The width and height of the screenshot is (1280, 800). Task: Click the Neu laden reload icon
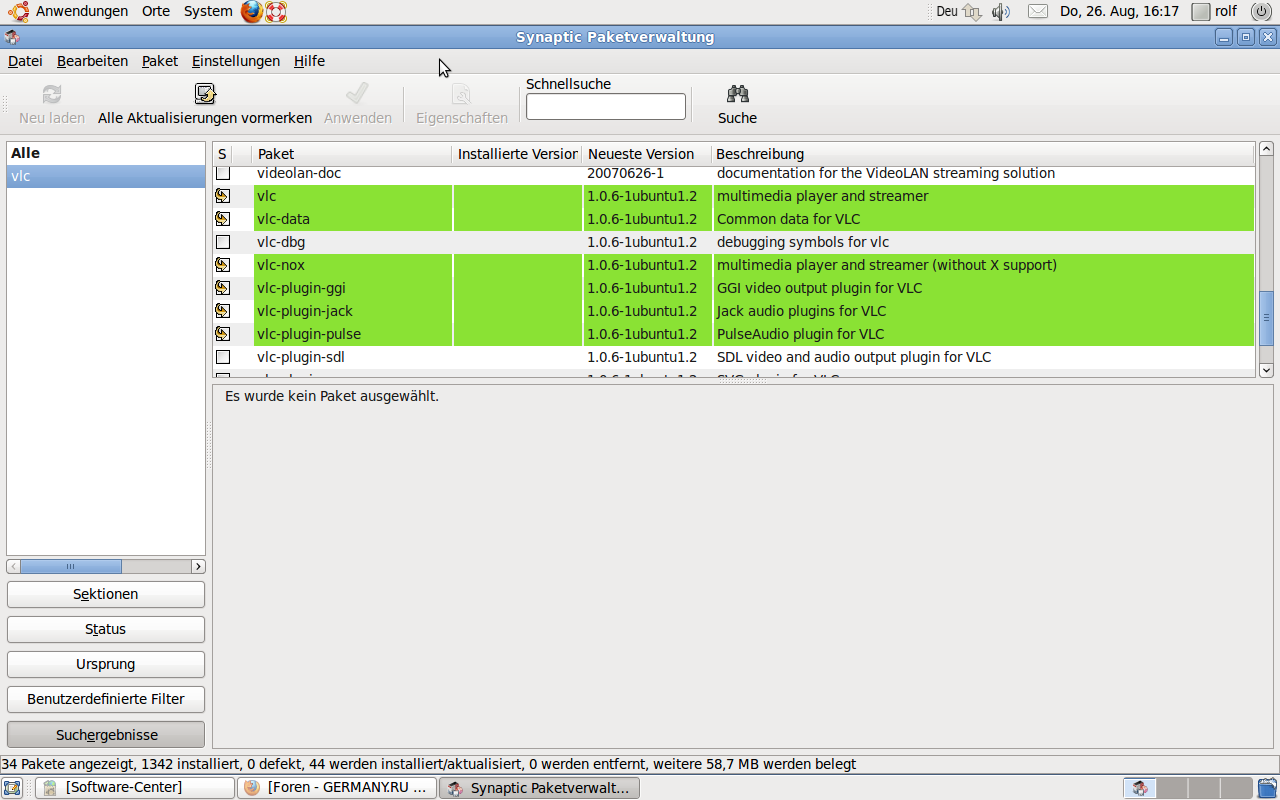pyautogui.click(x=52, y=94)
